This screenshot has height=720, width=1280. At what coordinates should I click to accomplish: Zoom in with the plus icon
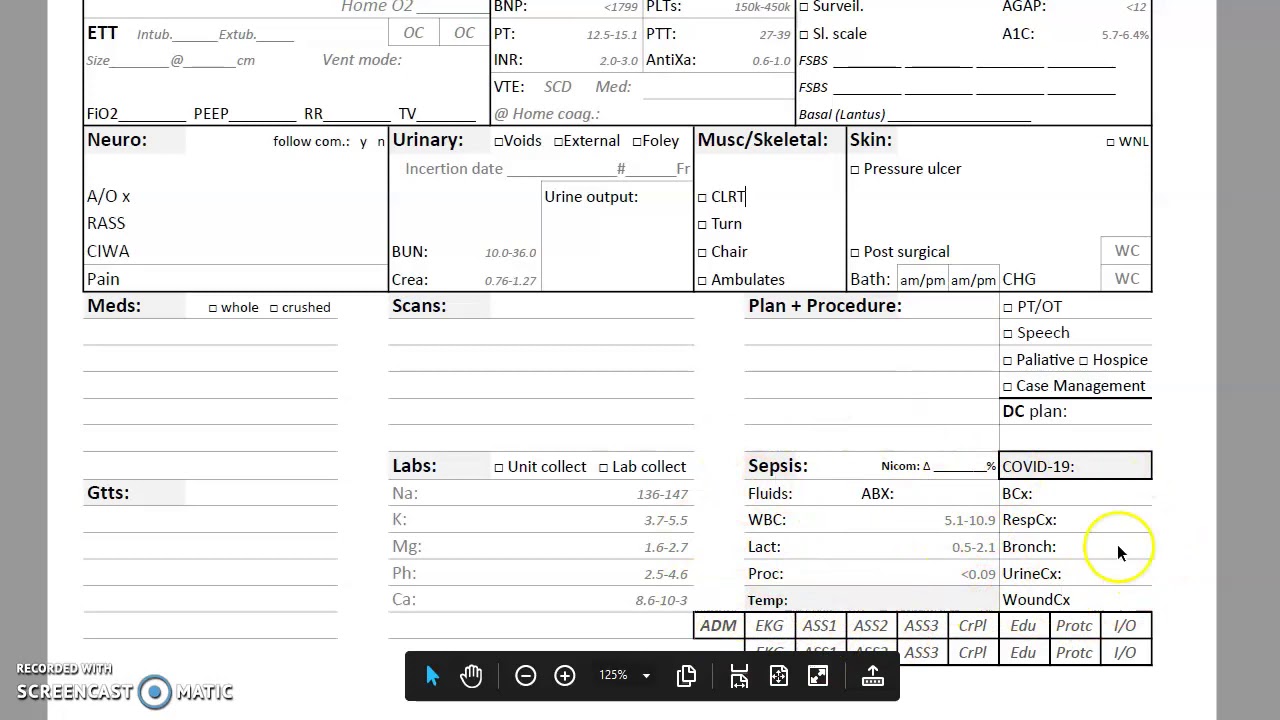click(565, 676)
